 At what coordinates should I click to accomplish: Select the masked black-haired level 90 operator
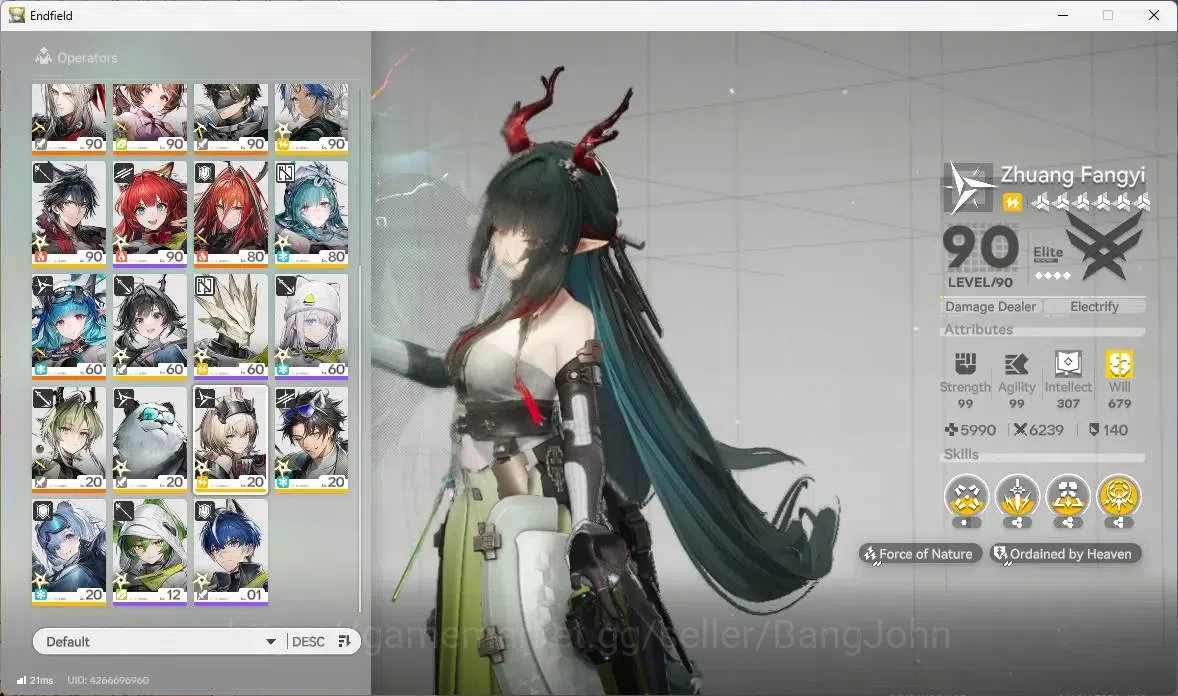231,118
